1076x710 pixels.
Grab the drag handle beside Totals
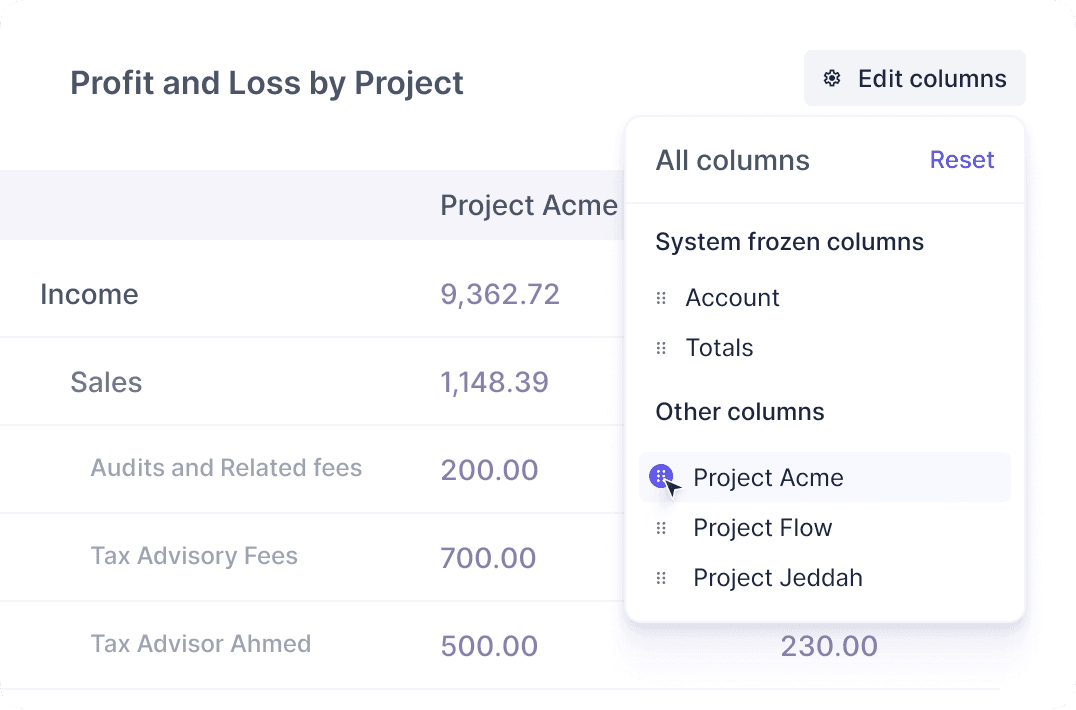click(x=661, y=348)
